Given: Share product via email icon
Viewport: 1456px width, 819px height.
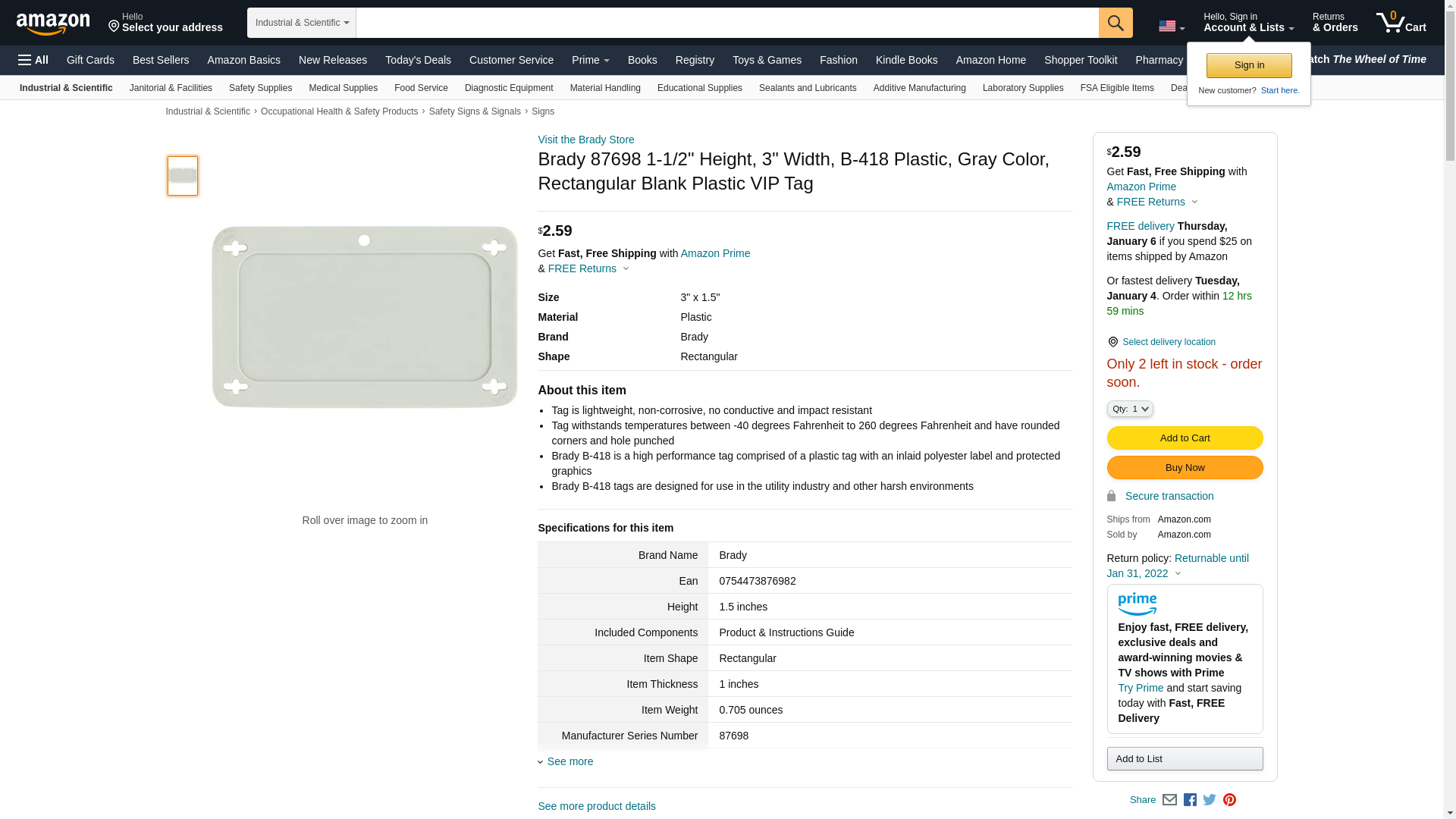Looking at the screenshot, I should coord(1169,800).
